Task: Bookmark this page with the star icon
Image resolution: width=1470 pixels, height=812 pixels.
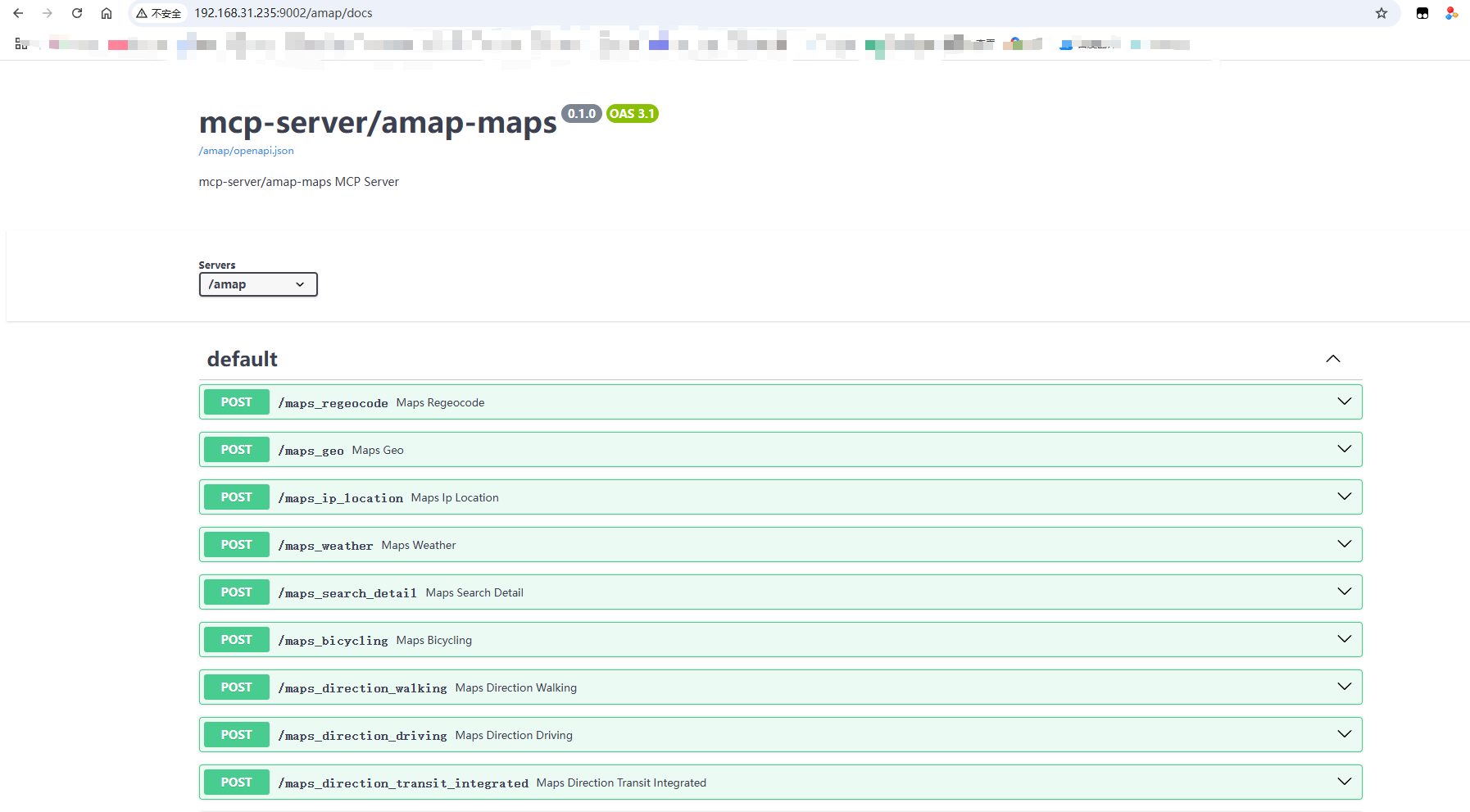Action: pyautogui.click(x=1382, y=13)
